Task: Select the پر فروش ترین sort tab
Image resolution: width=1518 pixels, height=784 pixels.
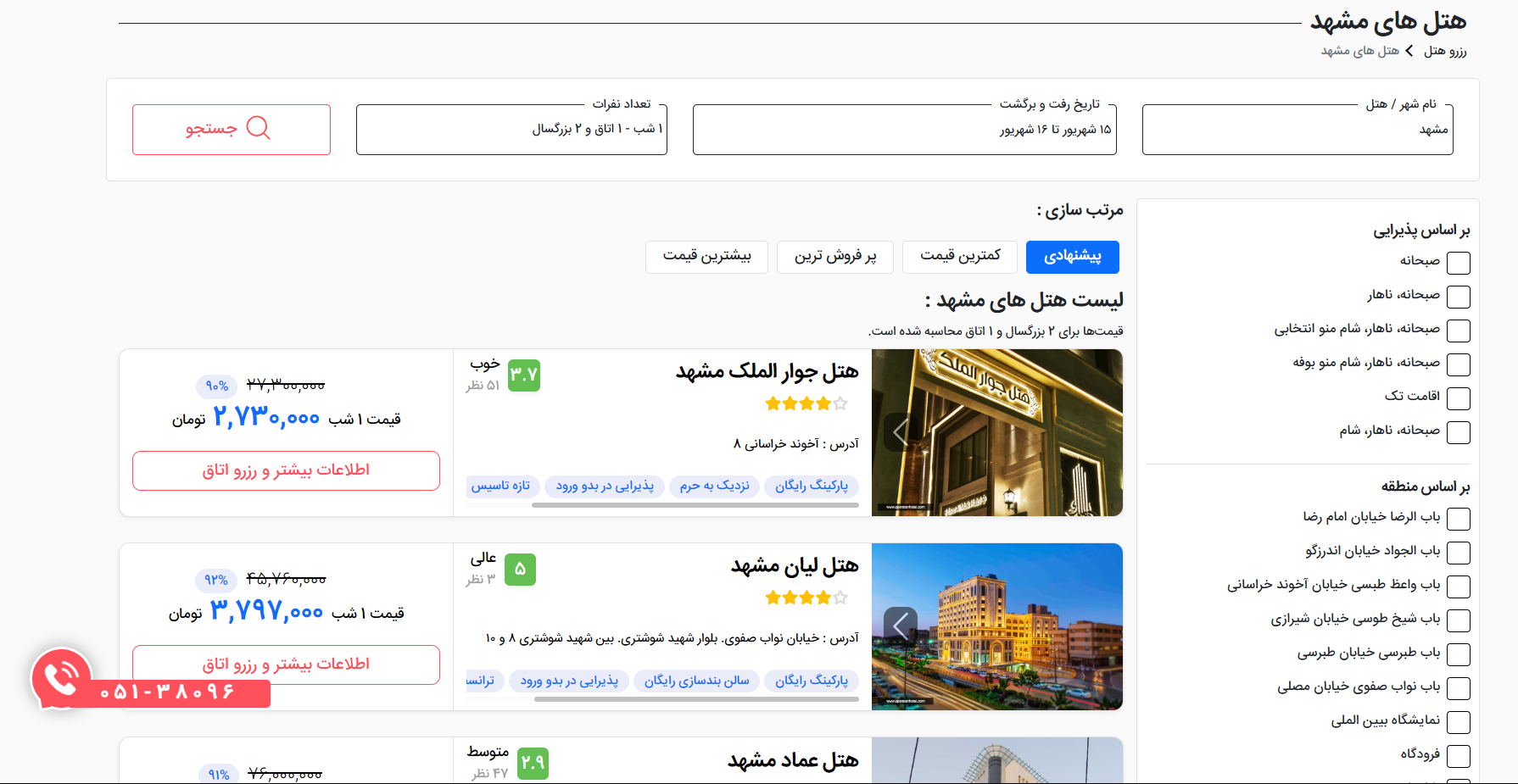Action: [834, 257]
